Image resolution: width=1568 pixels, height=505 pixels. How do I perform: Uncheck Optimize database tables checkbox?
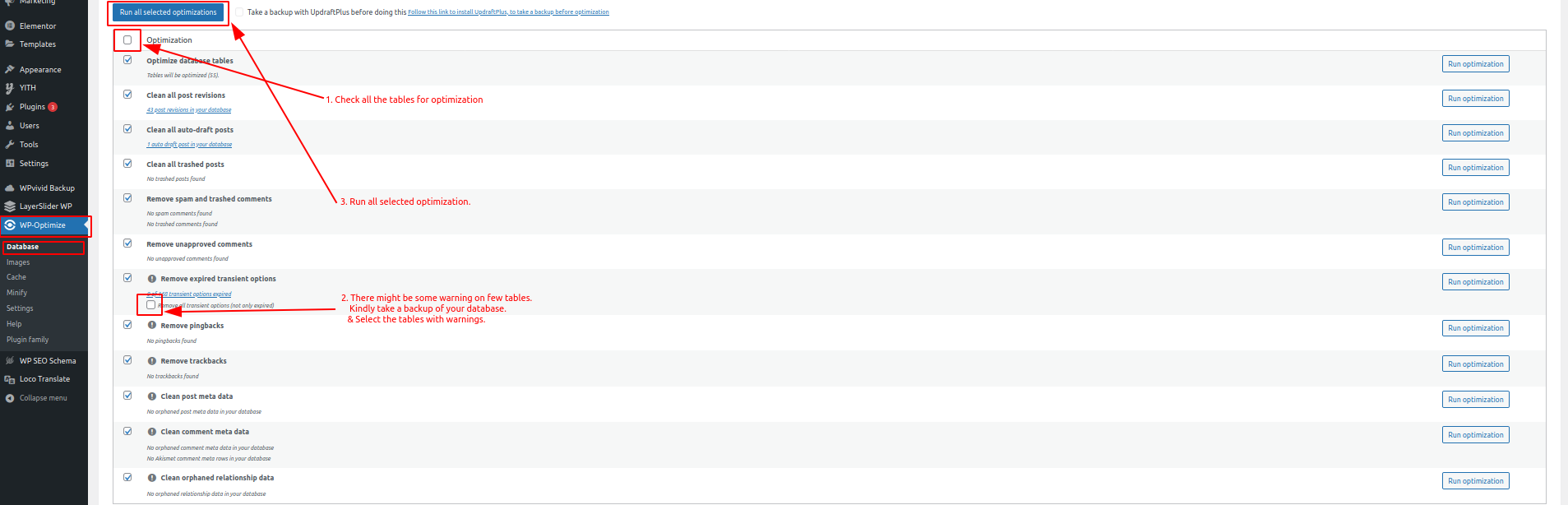pos(127,60)
